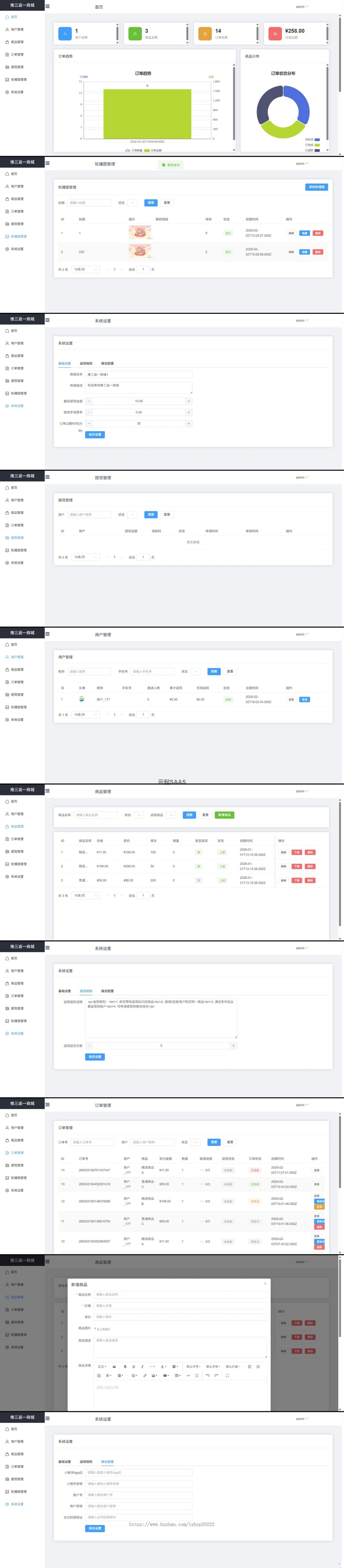
Task: Click the divider line icon in 新增商品 editor
Action: (x=197, y=1376)
